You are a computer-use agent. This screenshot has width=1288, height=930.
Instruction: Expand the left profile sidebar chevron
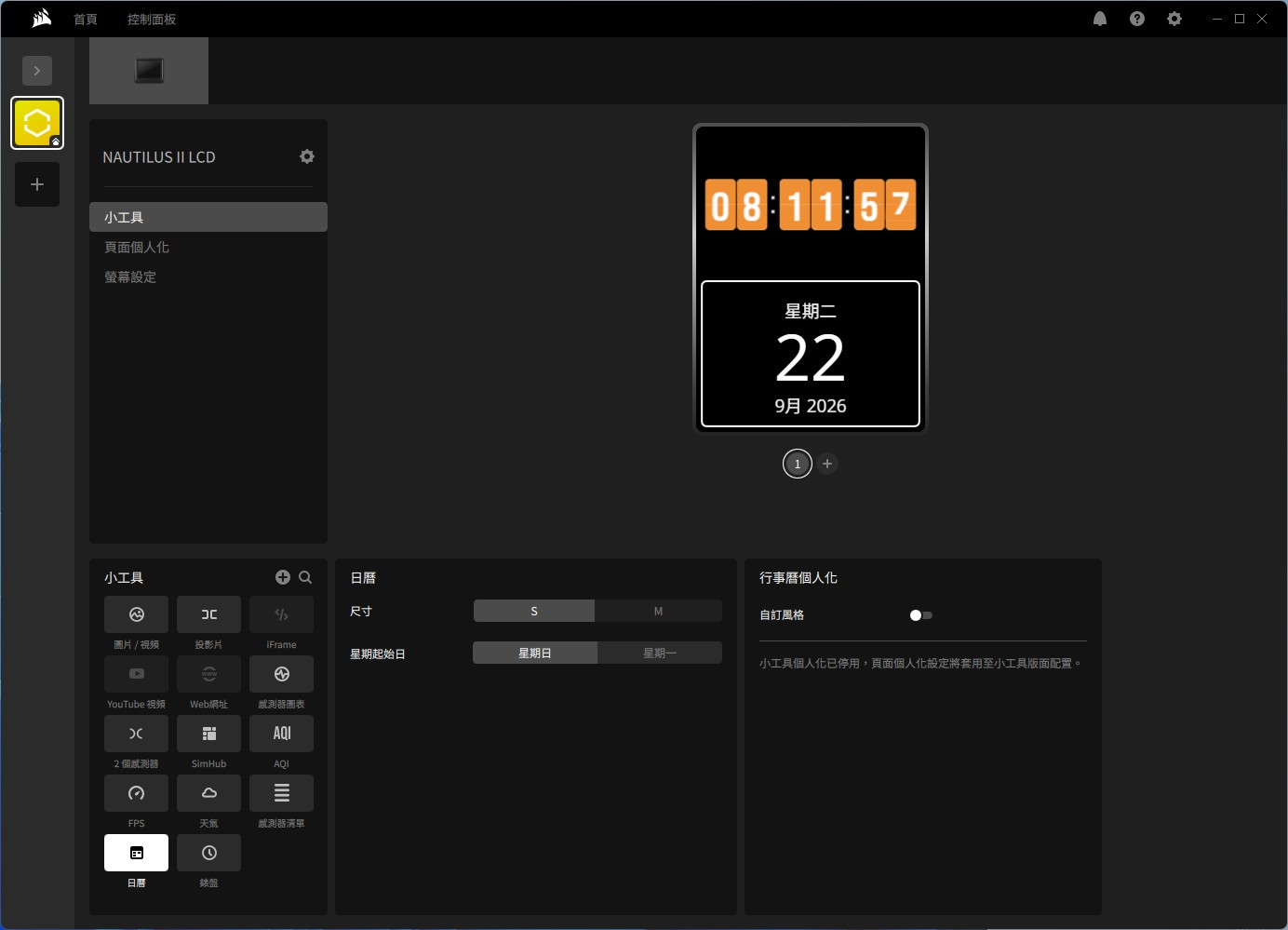[x=37, y=71]
